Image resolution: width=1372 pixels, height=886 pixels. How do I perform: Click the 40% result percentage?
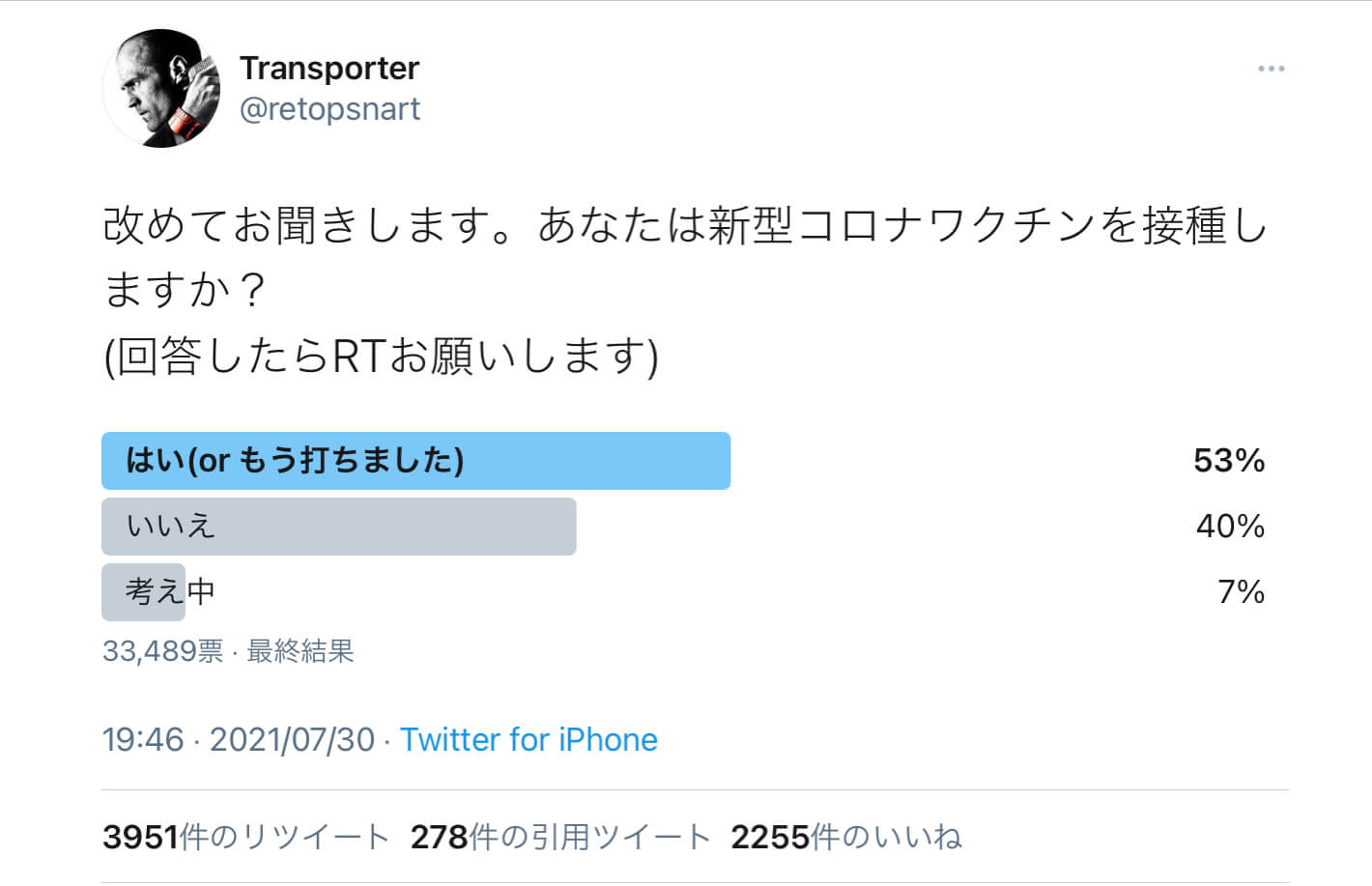[x=1229, y=527]
